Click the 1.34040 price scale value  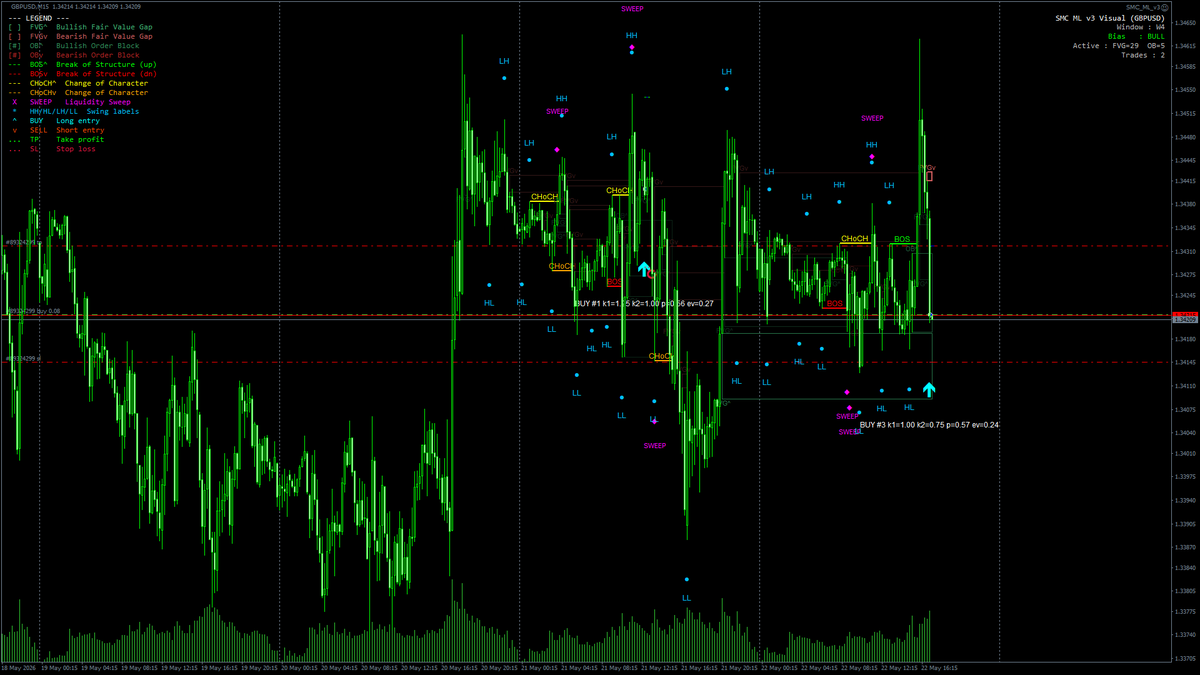(1185, 432)
